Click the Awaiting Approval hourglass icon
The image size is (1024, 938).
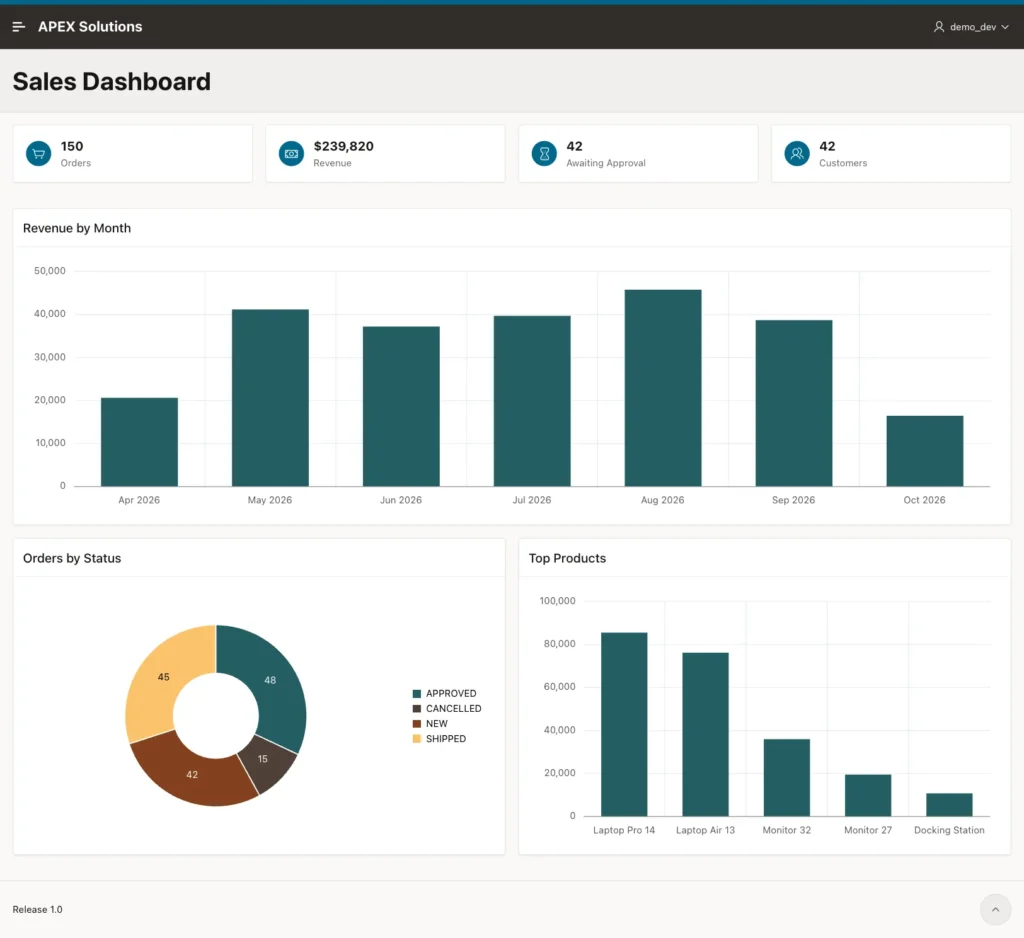click(544, 154)
